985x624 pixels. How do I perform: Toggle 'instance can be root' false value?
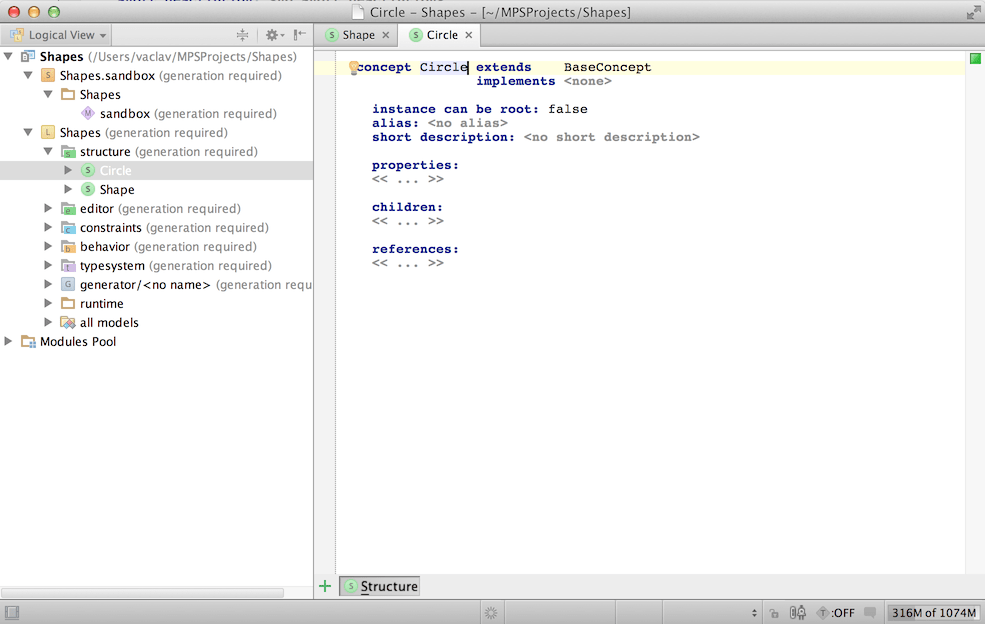[x=567, y=109]
